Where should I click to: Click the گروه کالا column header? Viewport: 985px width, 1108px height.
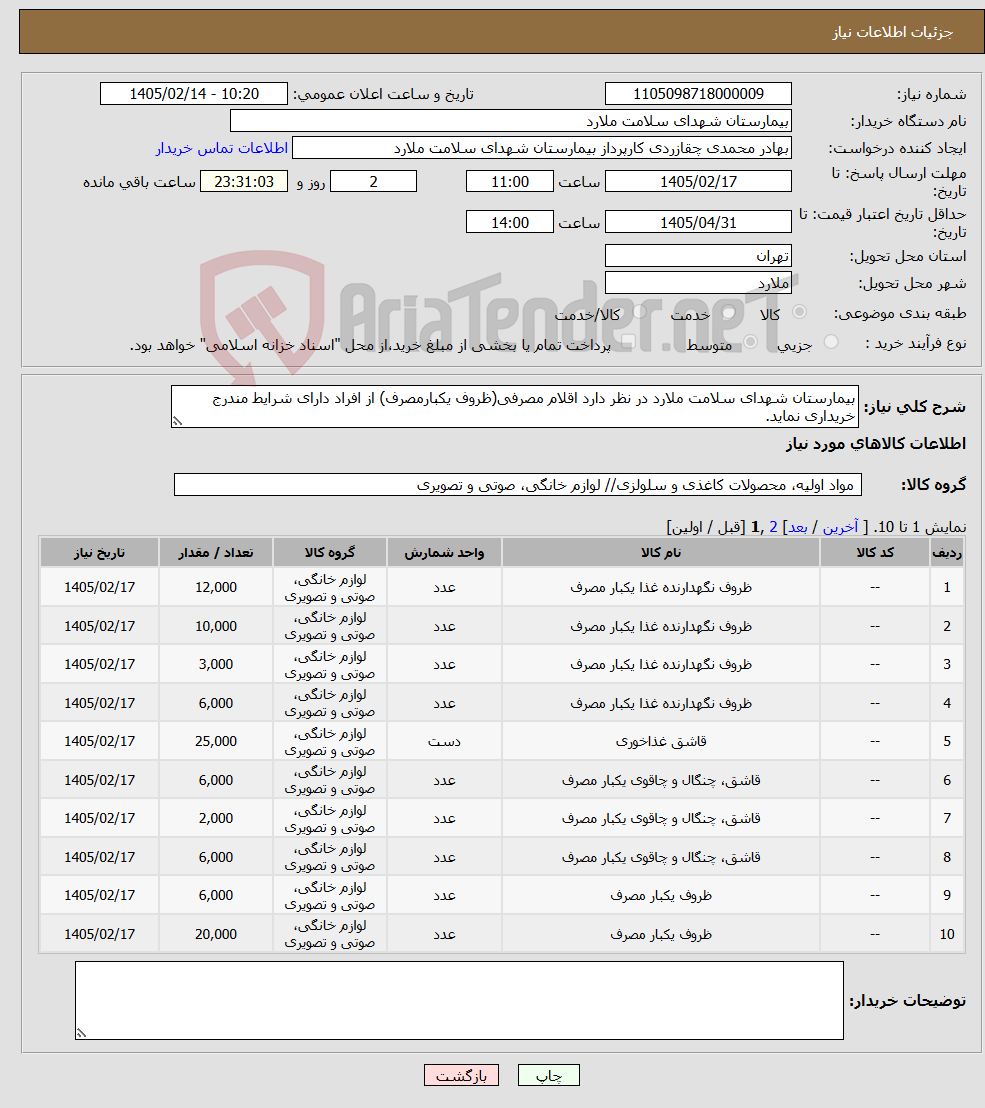(329, 553)
